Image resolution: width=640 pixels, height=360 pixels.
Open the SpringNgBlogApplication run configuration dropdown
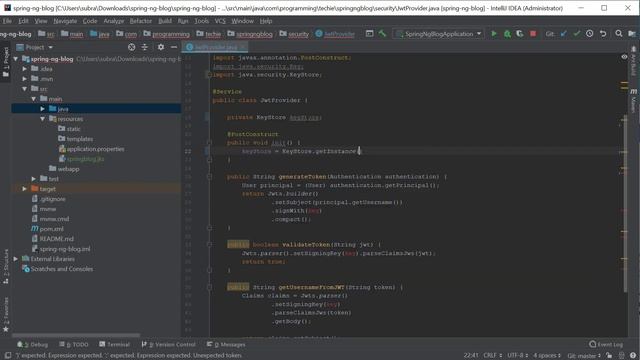439,34
